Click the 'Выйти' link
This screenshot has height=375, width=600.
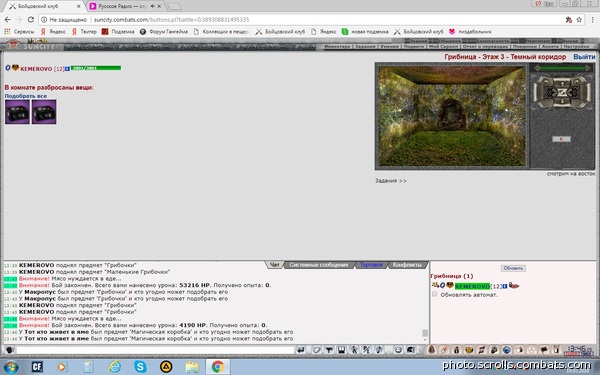(584, 57)
